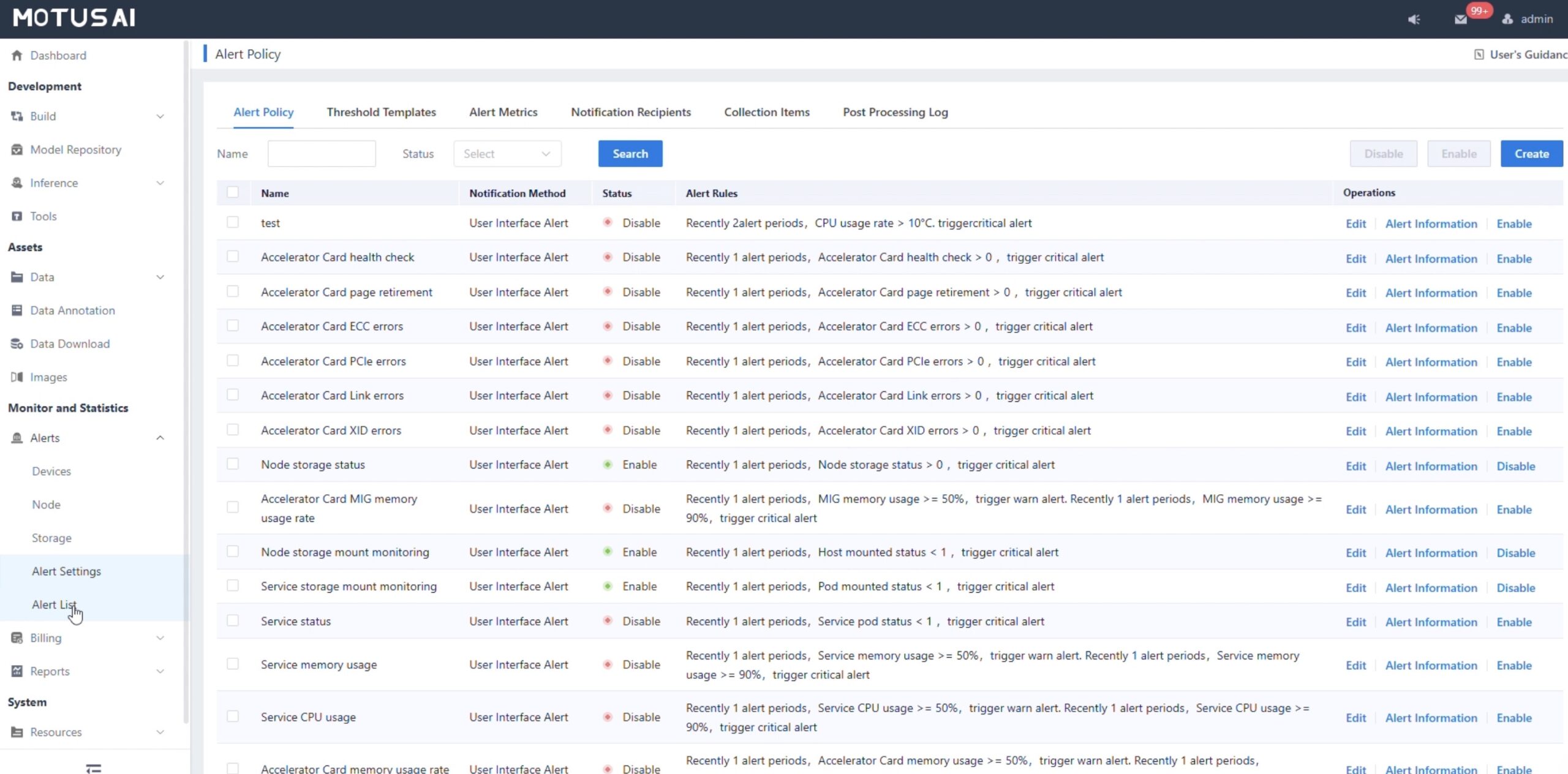This screenshot has height=774, width=1568.
Task: Open the Status select dropdown
Action: (x=507, y=154)
